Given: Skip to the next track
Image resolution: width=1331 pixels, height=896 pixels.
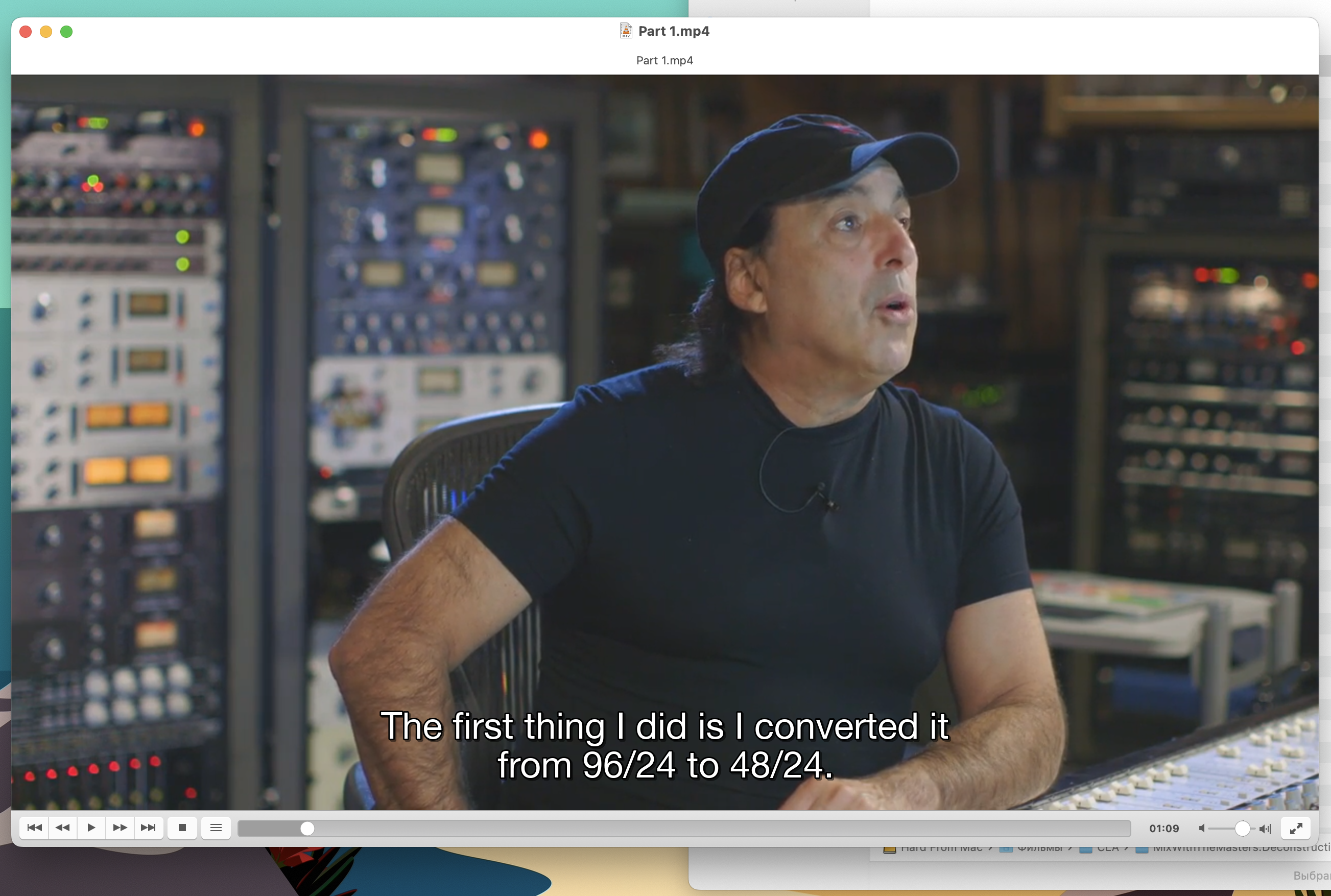Looking at the screenshot, I should (149, 828).
